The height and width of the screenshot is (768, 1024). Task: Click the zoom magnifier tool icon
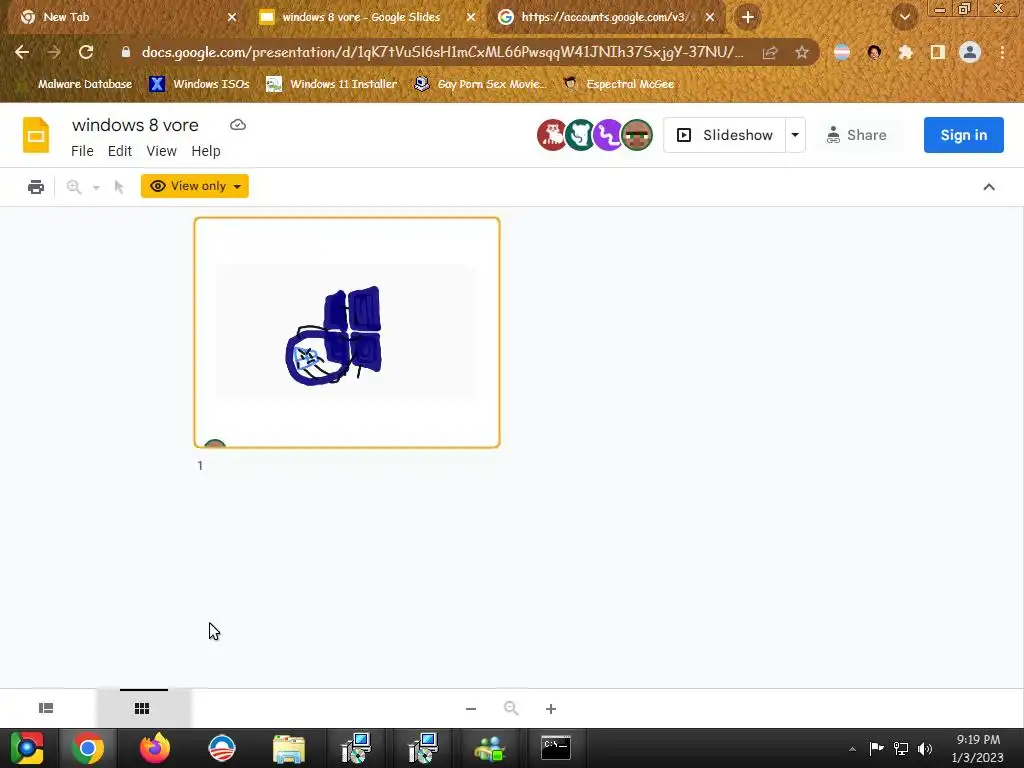[x=74, y=187]
